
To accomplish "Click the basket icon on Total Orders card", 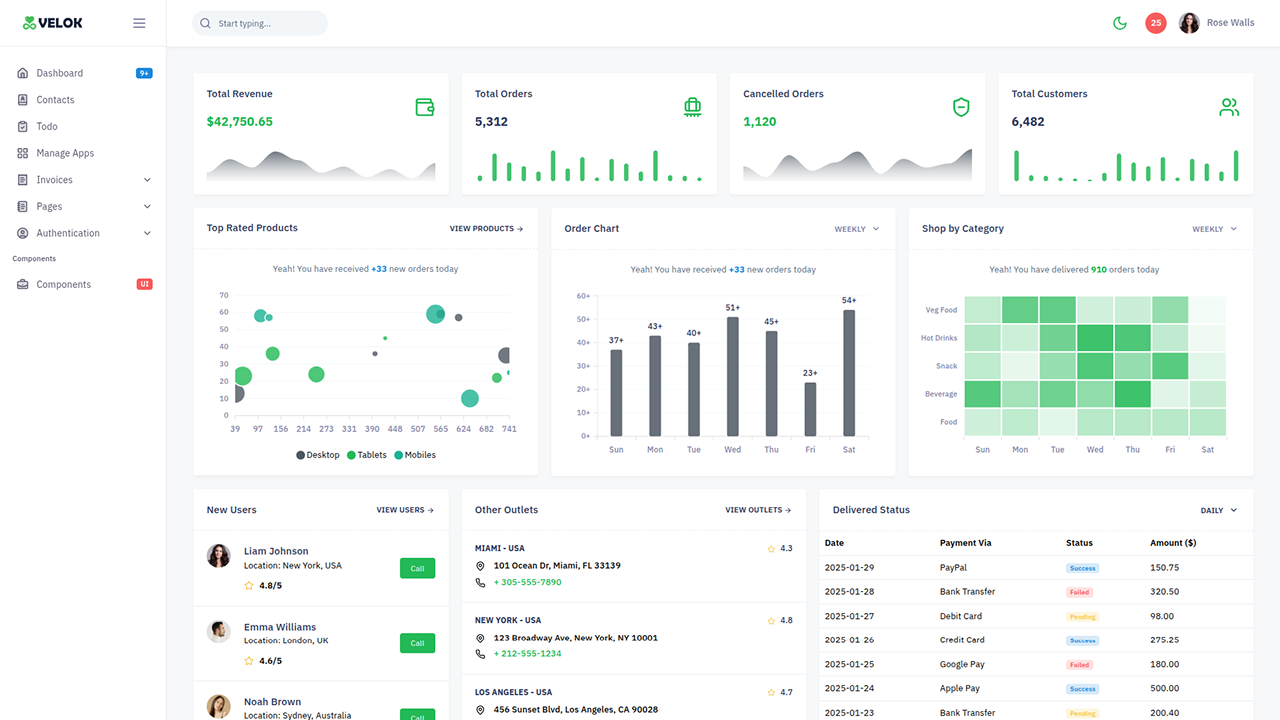I will [692, 106].
